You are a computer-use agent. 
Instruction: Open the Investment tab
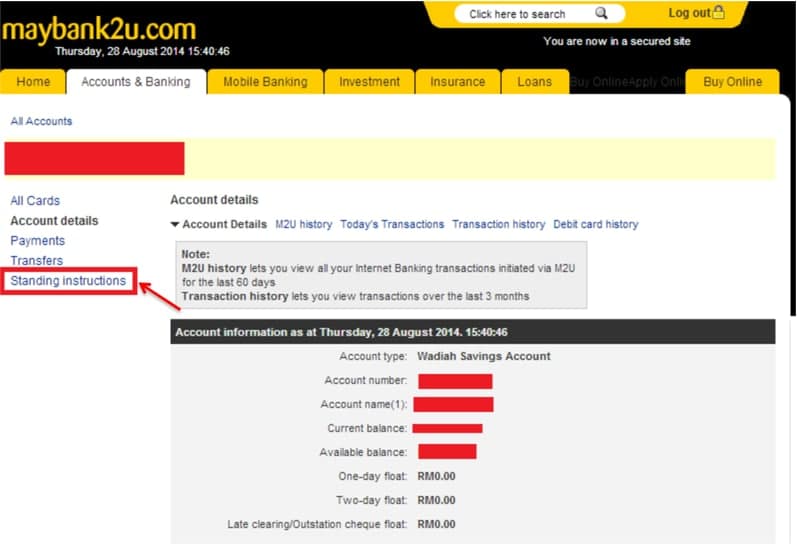click(x=370, y=82)
